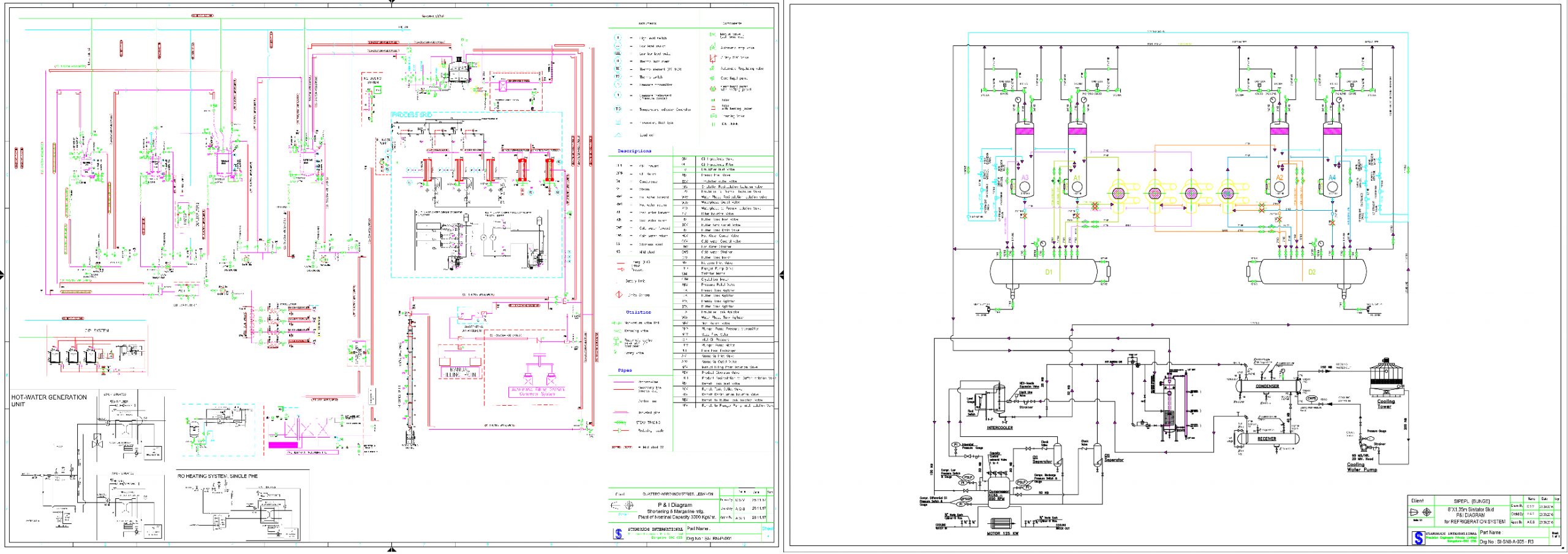Click the Receiver vessel
The image size is (1568, 554).
click(x=1267, y=438)
